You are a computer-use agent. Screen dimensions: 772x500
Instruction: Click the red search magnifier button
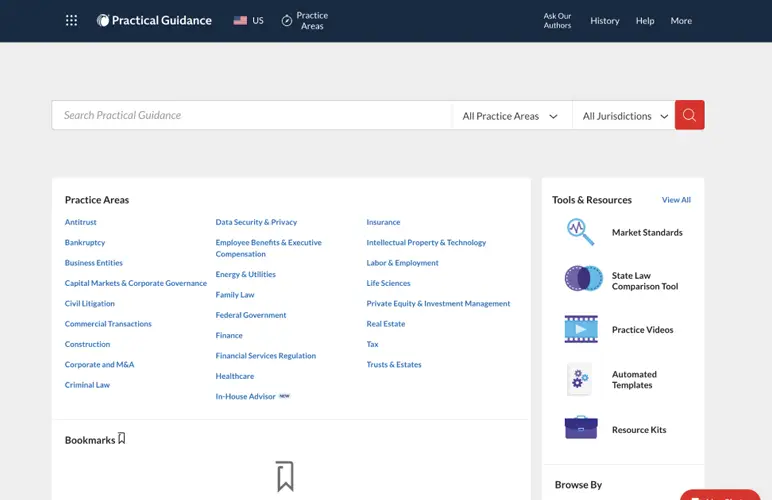coord(689,115)
